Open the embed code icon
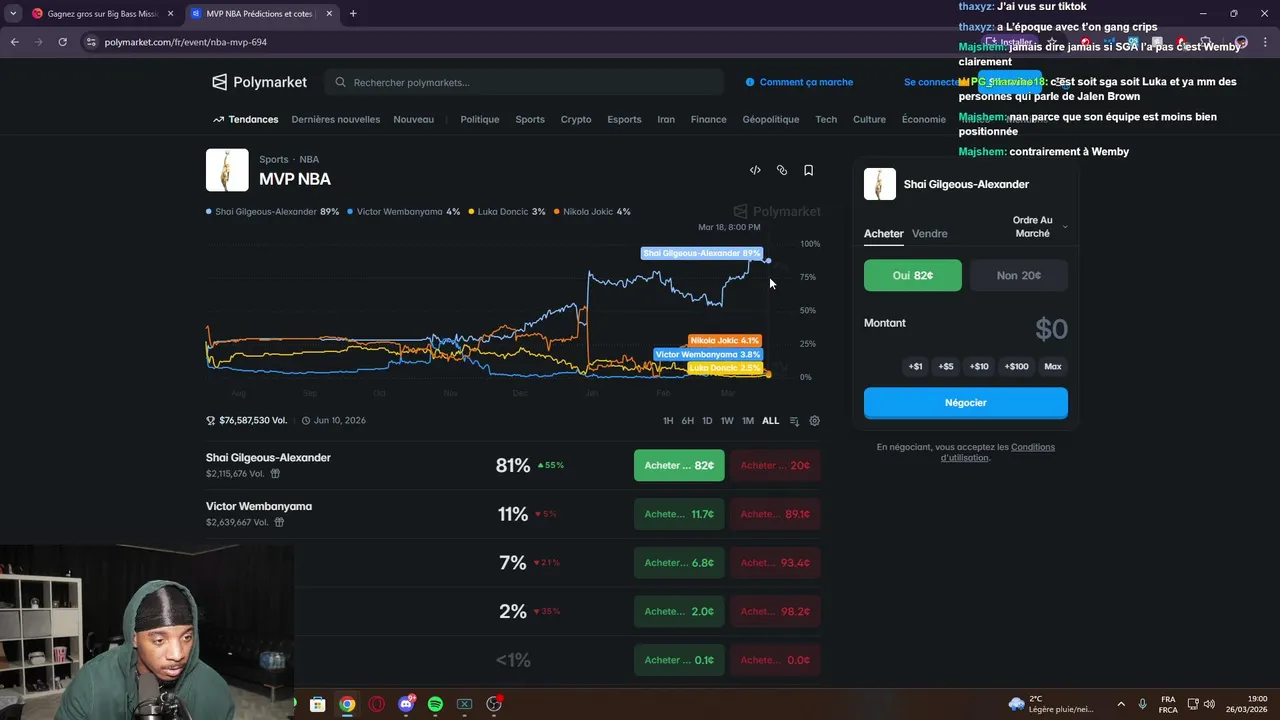 click(x=755, y=170)
